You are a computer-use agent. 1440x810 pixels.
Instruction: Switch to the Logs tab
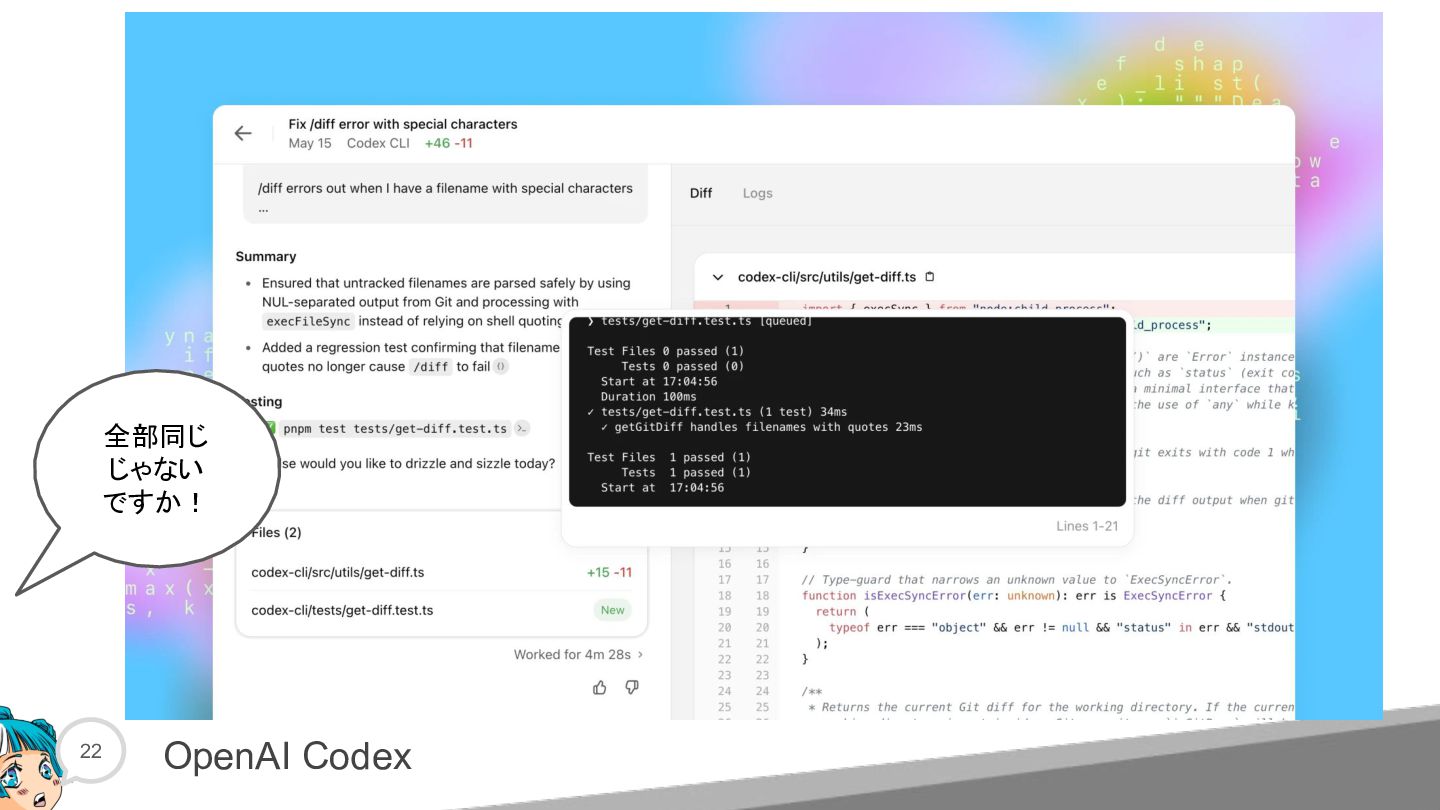point(757,193)
